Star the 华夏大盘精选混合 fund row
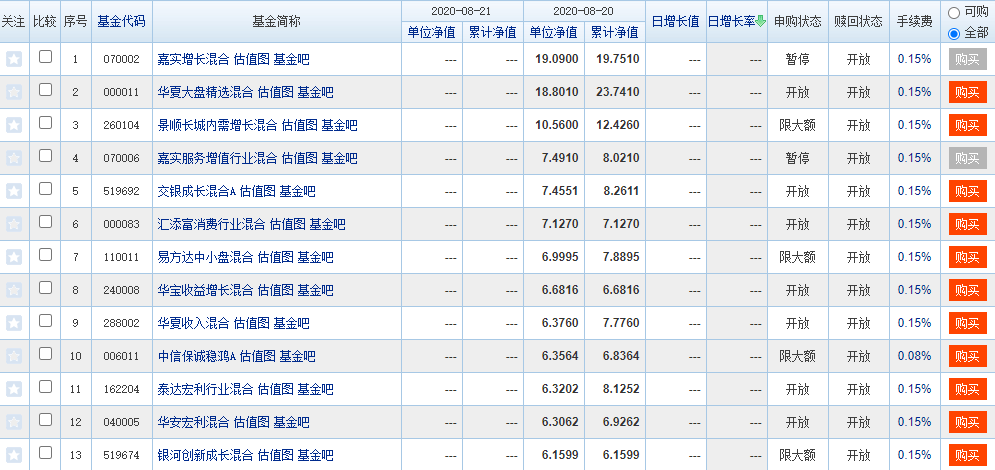This screenshot has height=470, width=995. [x=14, y=93]
